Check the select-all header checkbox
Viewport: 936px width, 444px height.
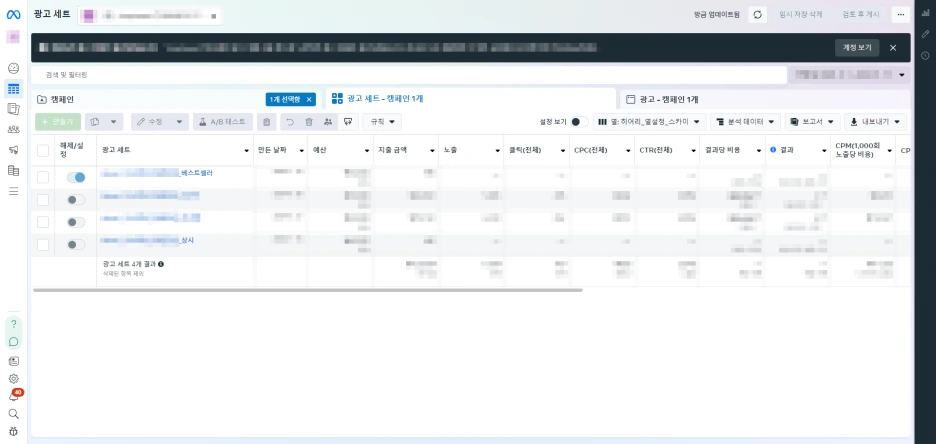(x=43, y=150)
